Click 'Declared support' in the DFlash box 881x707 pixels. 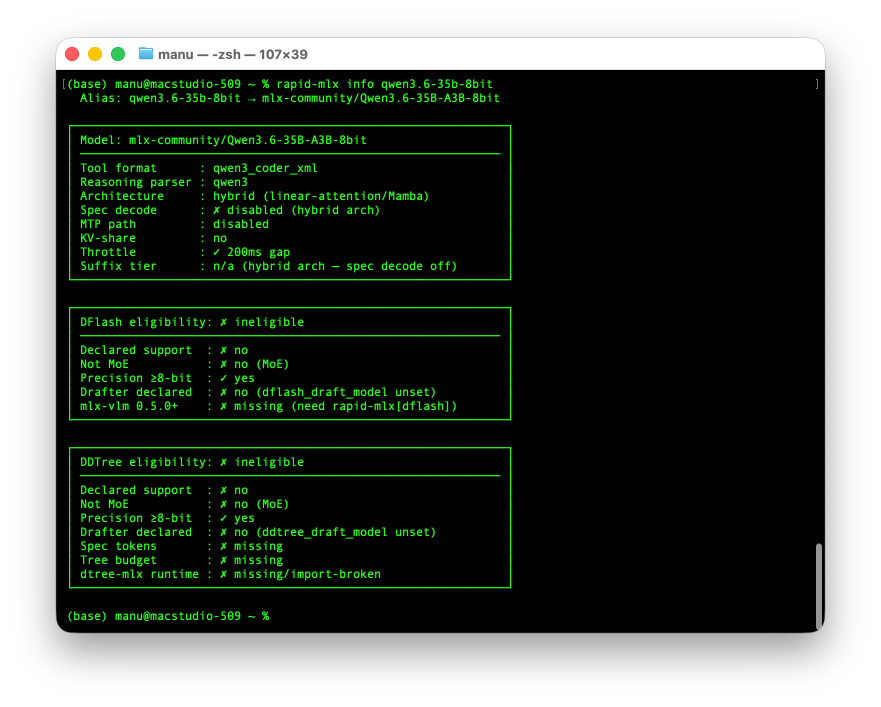(x=135, y=350)
